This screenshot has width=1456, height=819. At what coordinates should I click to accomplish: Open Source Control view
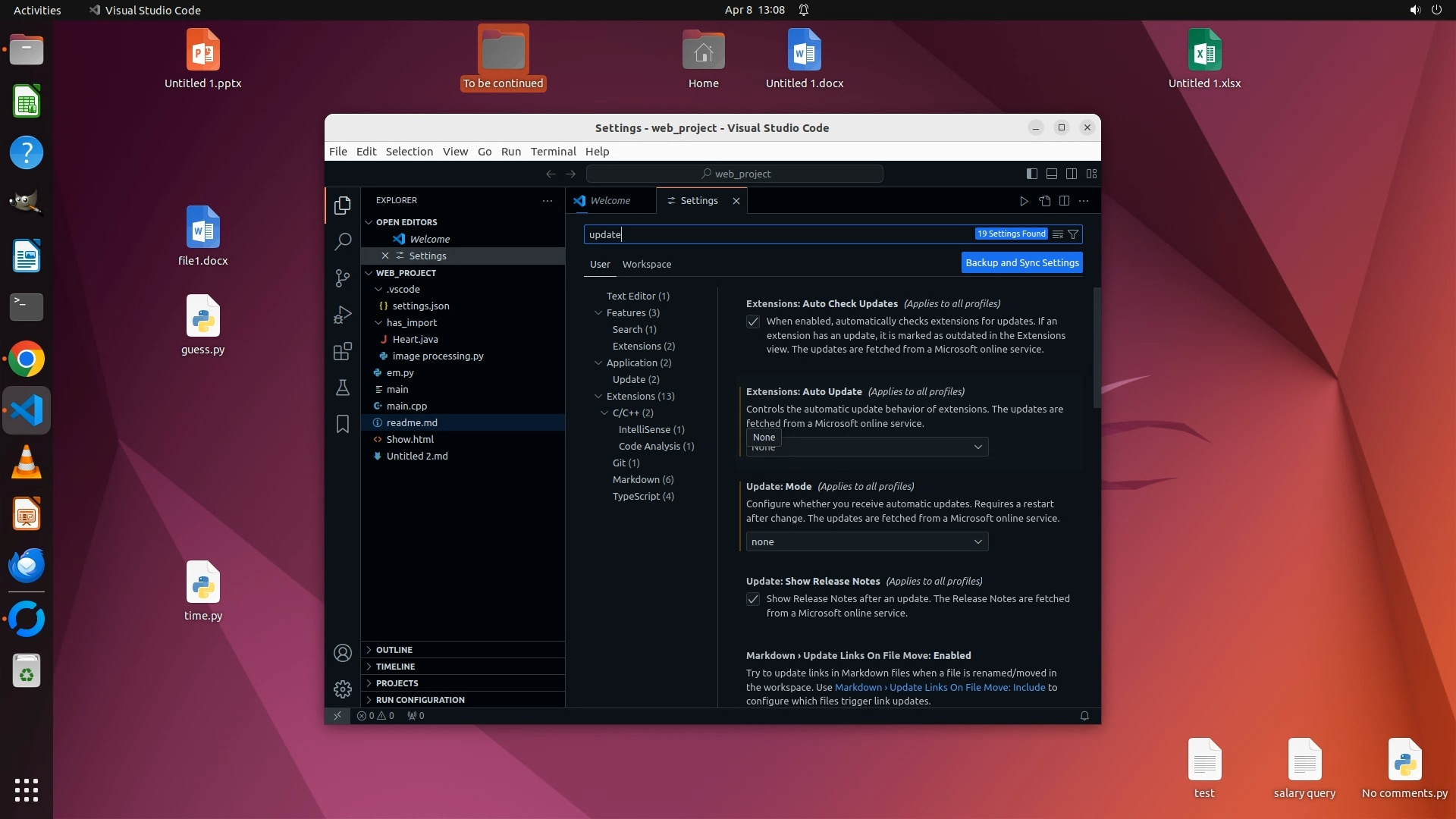(343, 278)
